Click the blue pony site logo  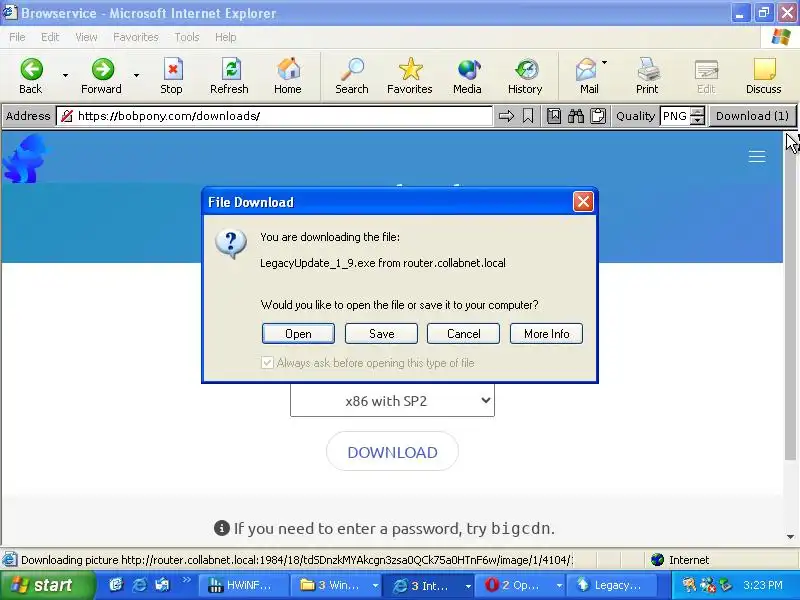24,158
